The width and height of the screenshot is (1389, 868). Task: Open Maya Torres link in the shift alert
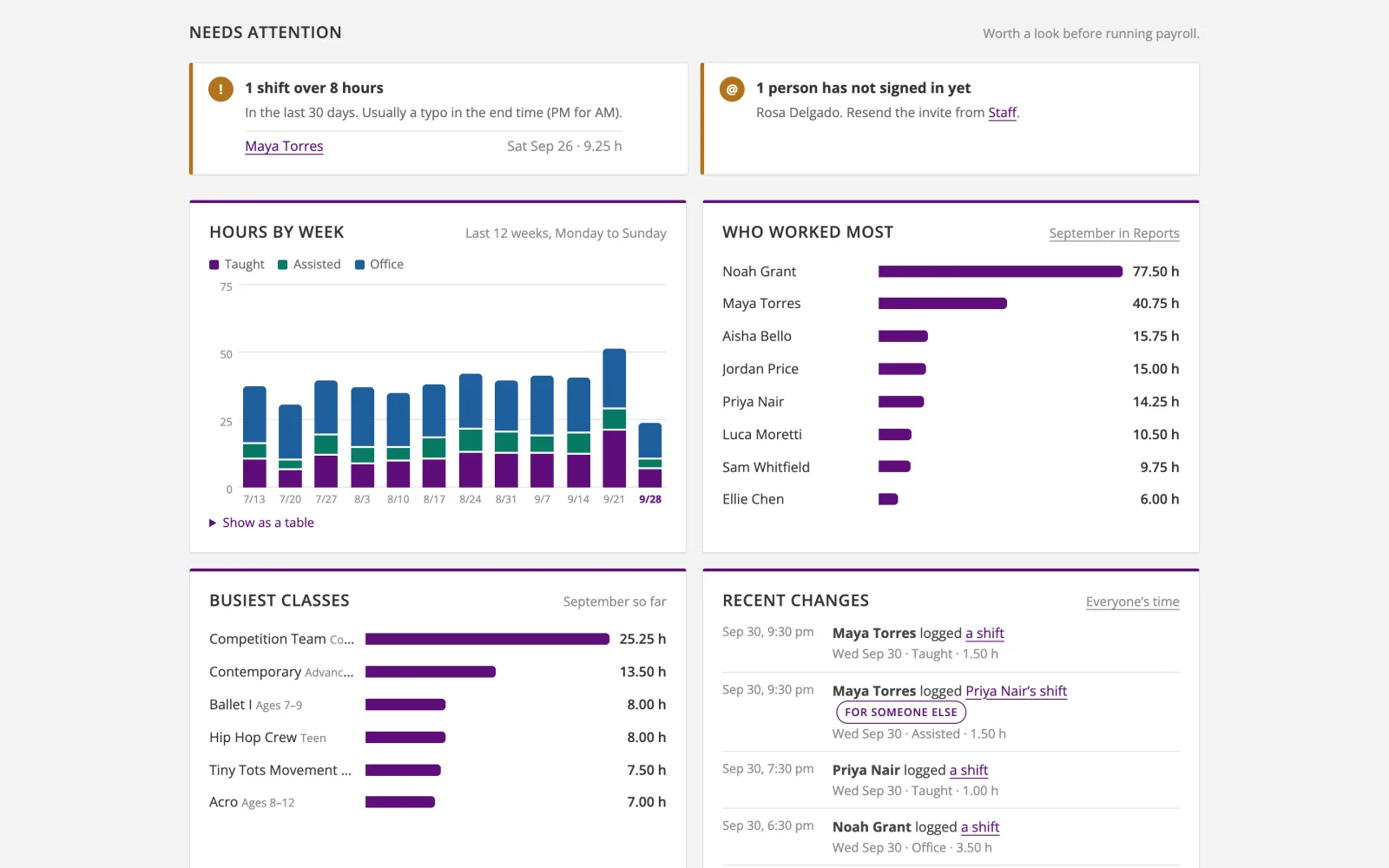284,146
